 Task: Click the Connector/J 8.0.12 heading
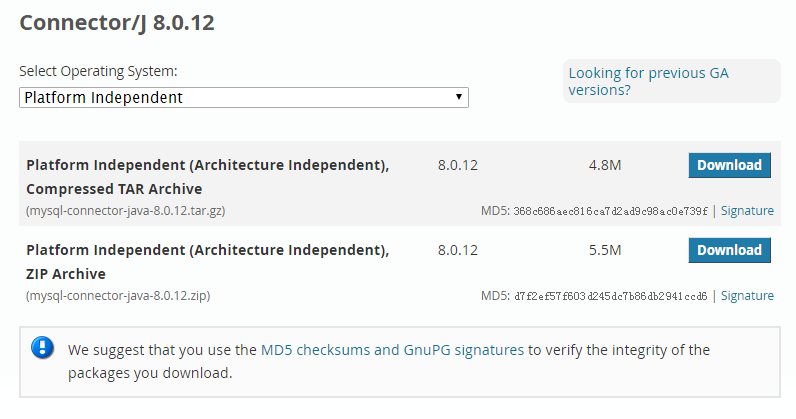[x=117, y=22]
